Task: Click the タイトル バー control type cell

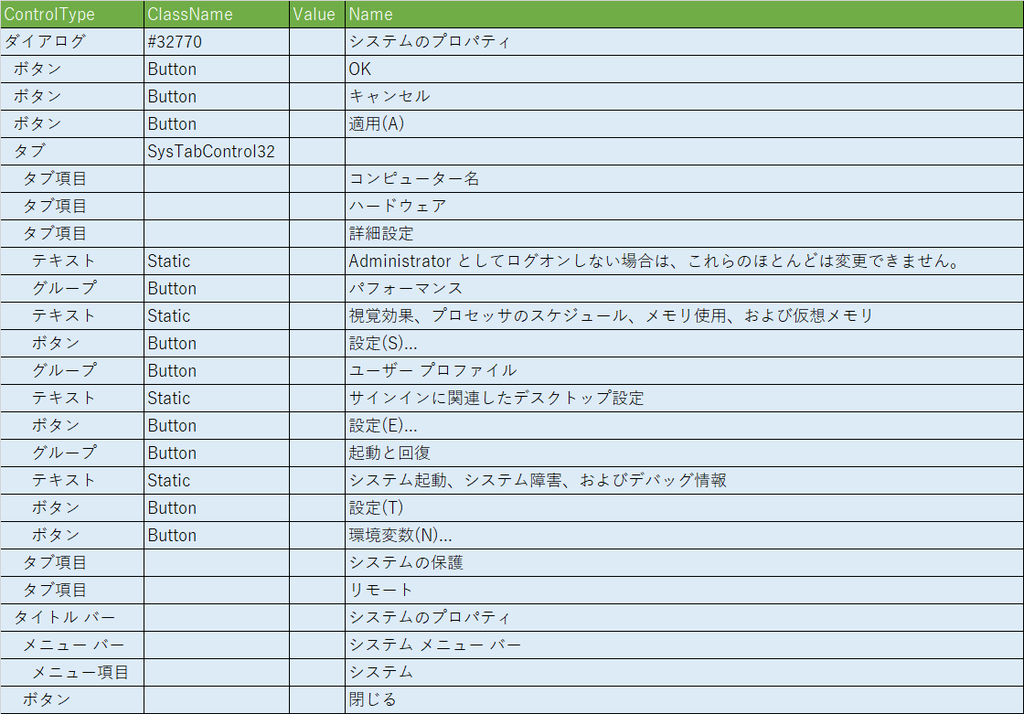Action: [72, 618]
